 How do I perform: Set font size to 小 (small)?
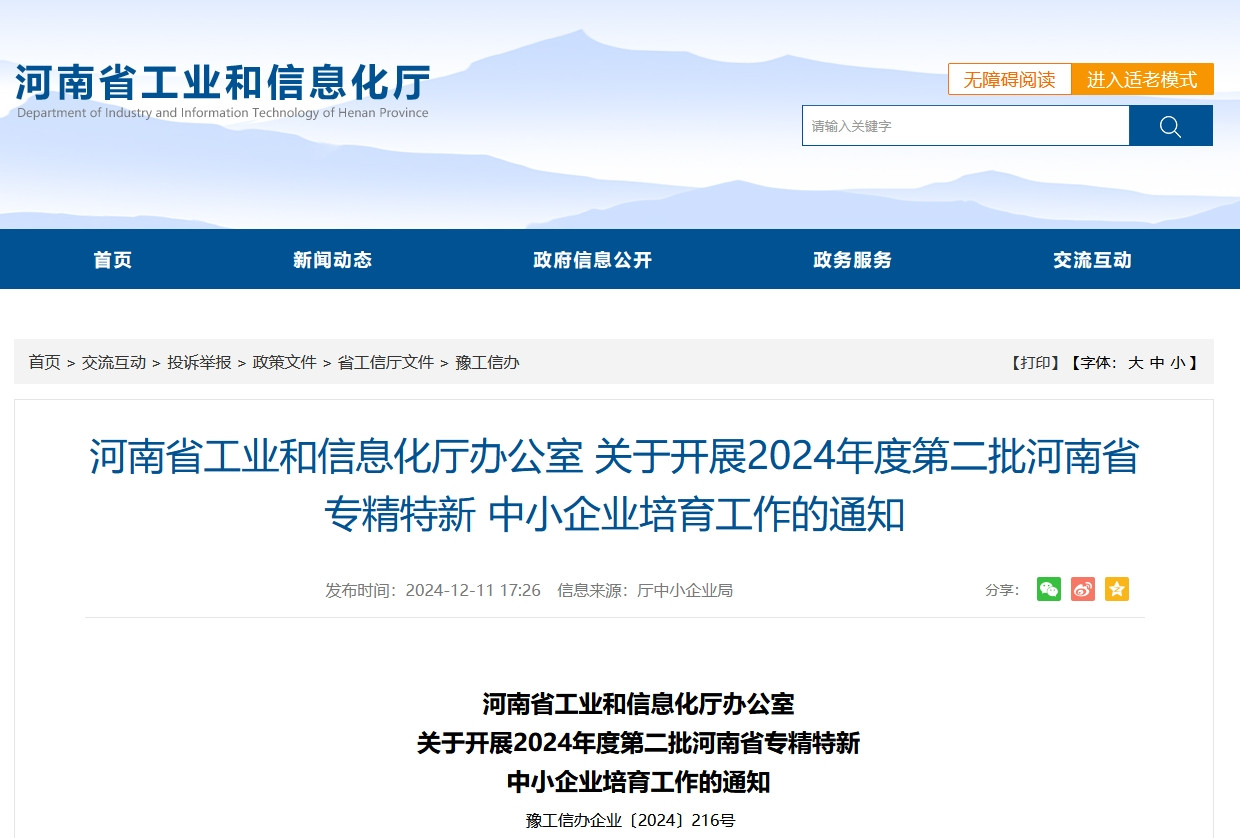(x=1187, y=363)
